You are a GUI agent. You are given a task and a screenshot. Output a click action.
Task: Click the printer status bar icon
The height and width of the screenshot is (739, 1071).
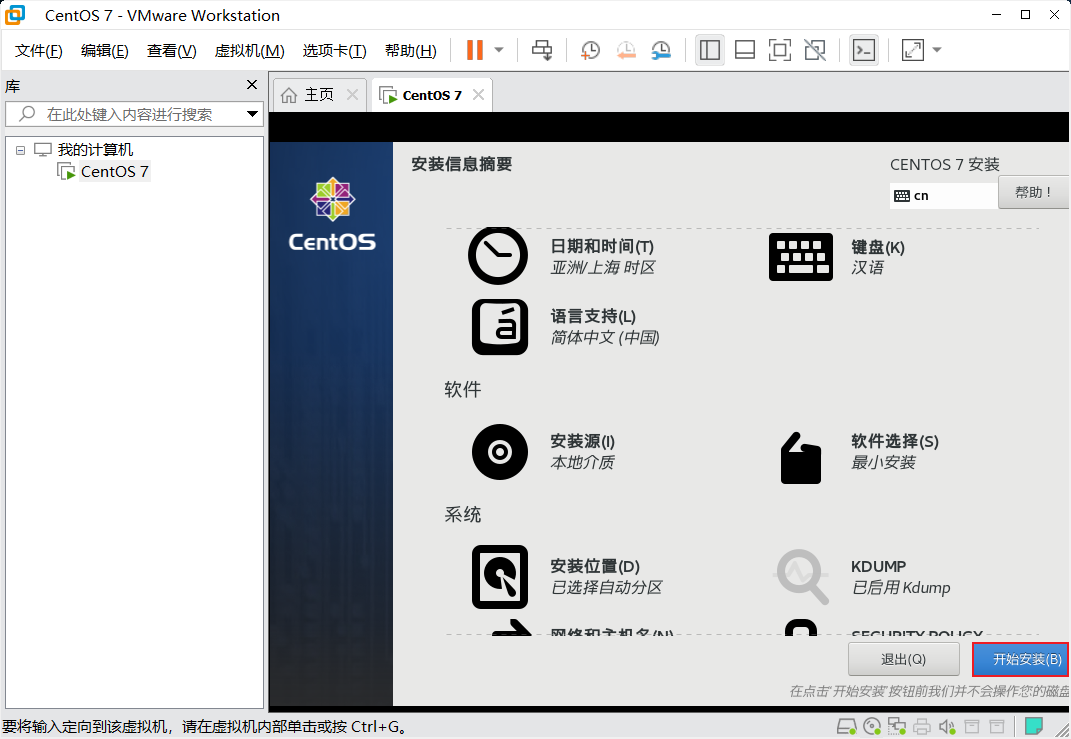tap(922, 726)
